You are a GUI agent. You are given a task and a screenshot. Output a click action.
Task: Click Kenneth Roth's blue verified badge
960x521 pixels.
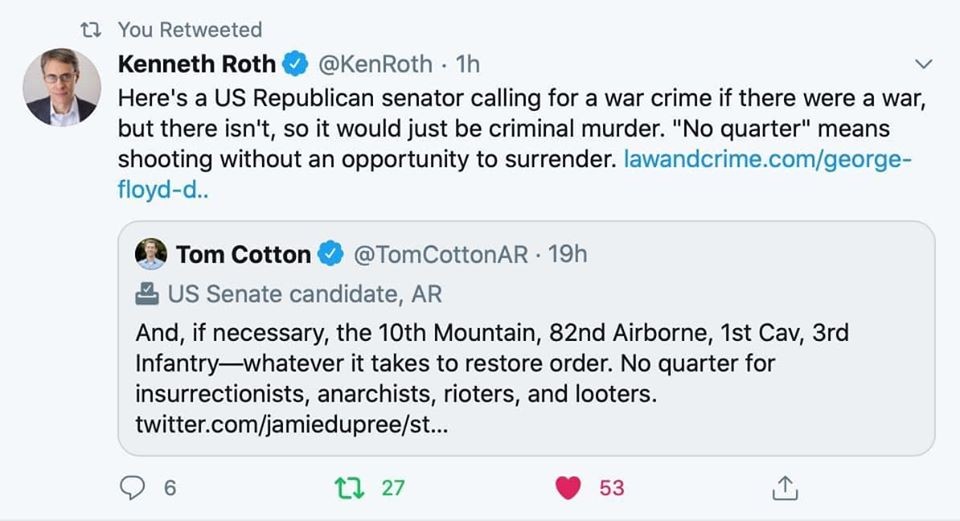(295, 65)
